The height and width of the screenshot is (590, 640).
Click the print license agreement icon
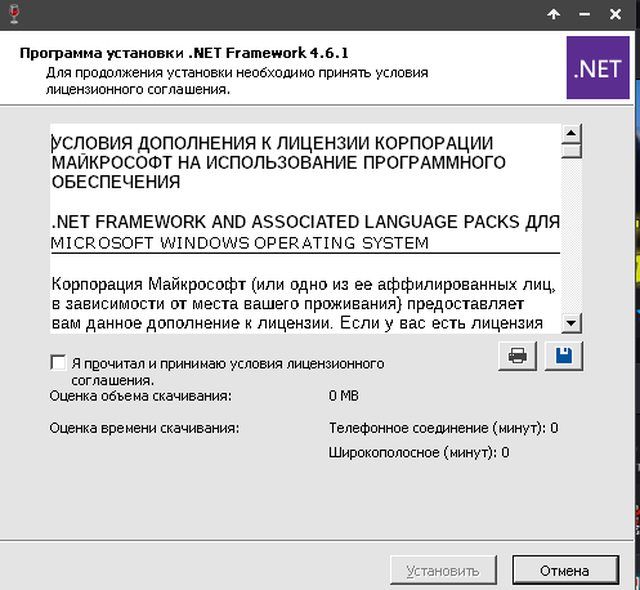tap(517, 356)
